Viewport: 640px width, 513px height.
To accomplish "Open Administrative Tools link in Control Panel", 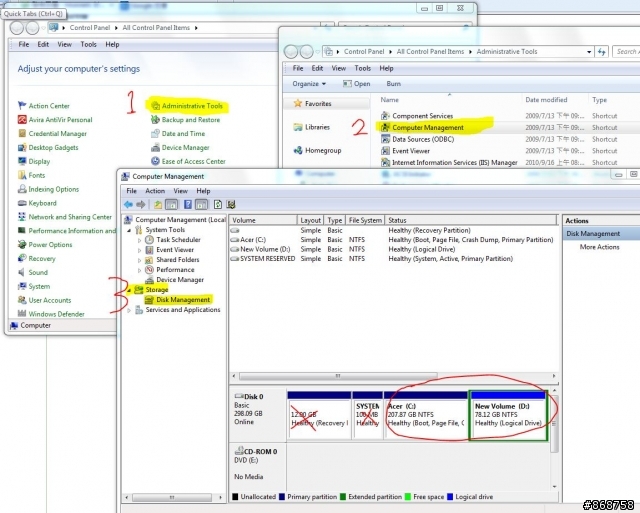I will point(192,106).
